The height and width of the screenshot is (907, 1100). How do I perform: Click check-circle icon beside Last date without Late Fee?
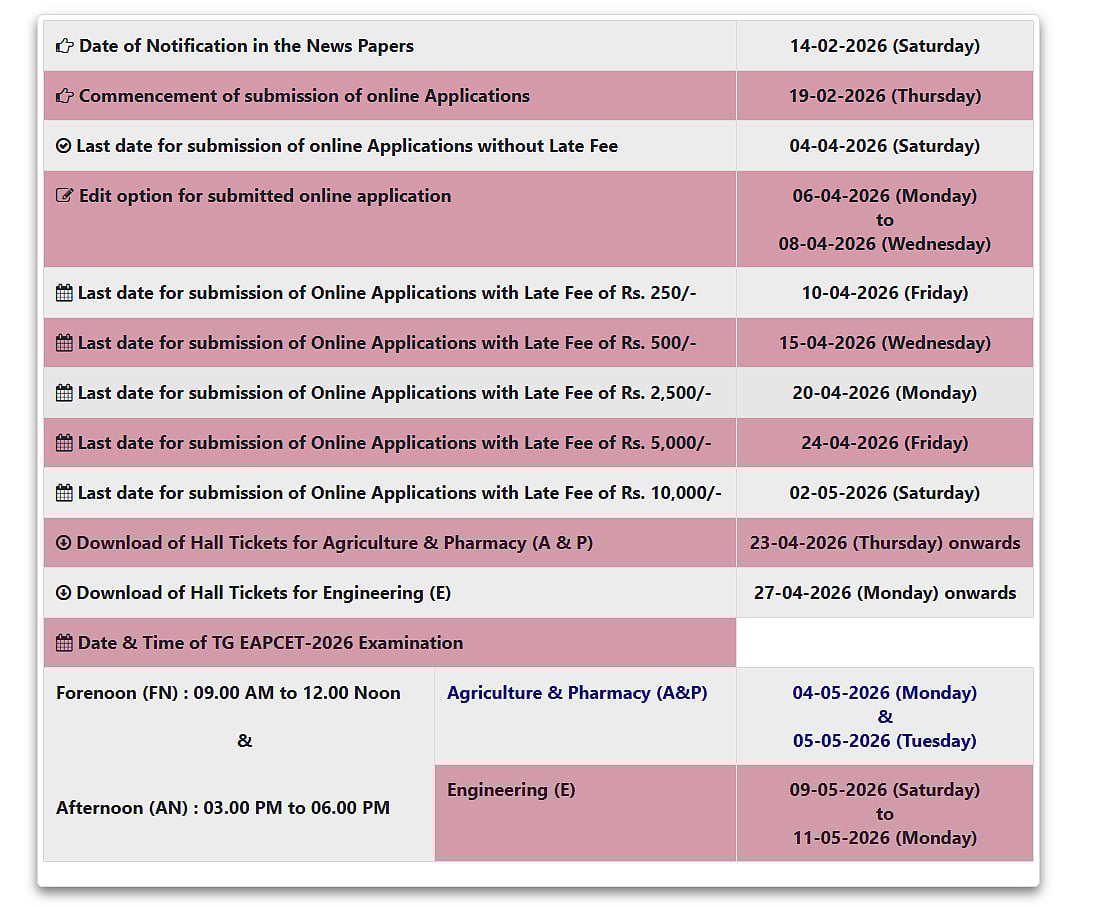pyautogui.click(x=64, y=146)
